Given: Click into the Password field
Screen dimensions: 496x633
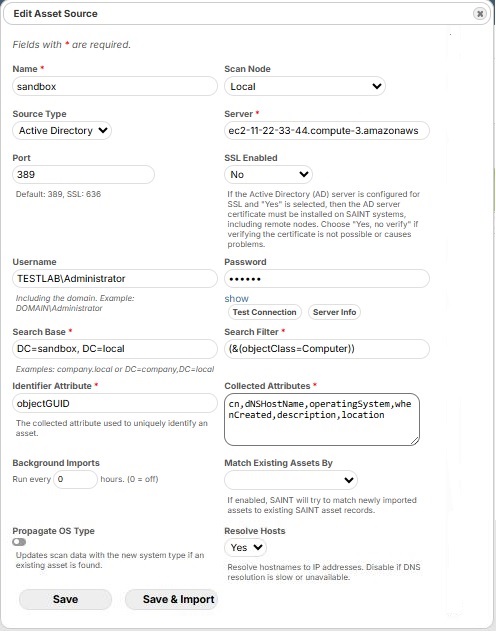Looking at the screenshot, I should coord(327,279).
